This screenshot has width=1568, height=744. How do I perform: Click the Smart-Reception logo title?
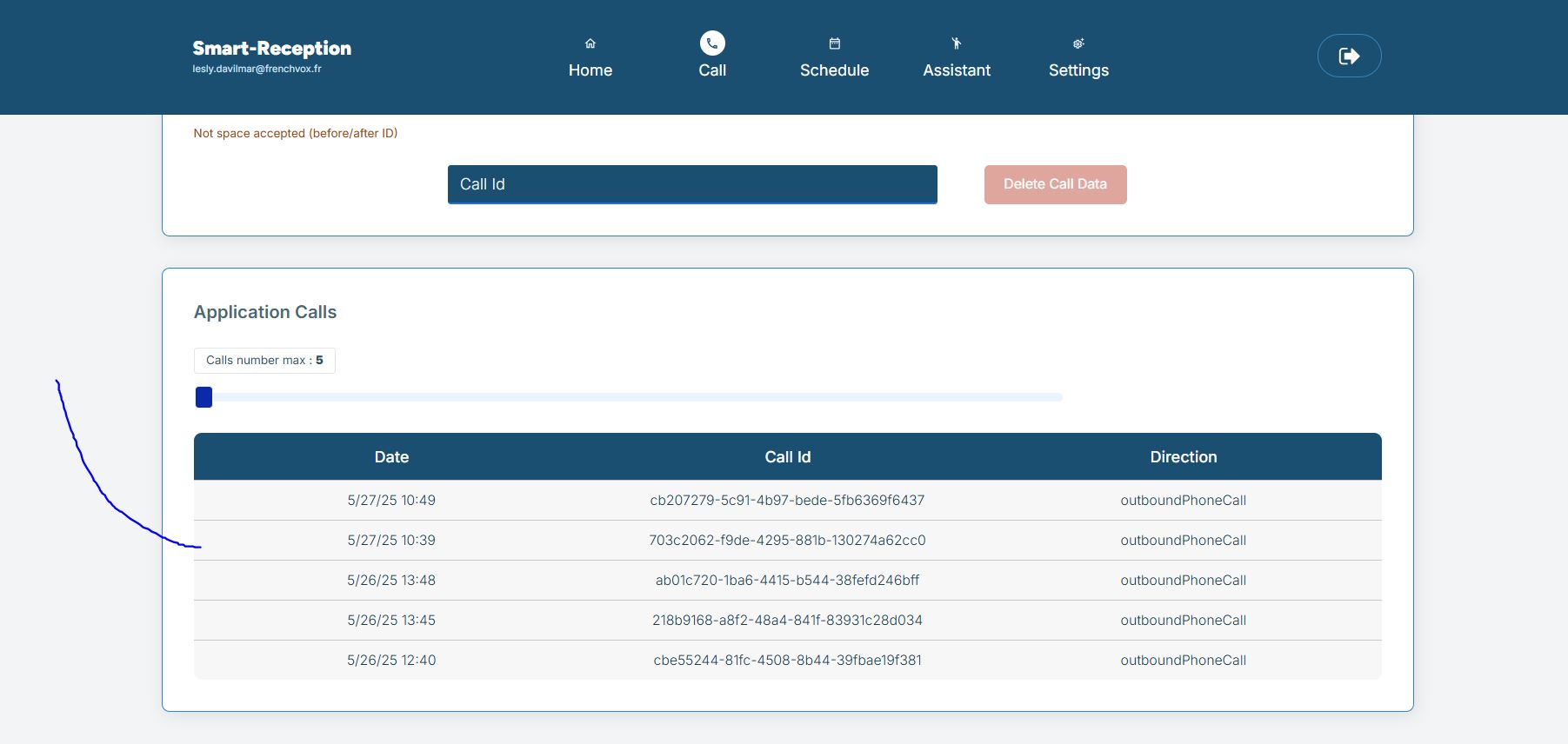(x=272, y=48)
